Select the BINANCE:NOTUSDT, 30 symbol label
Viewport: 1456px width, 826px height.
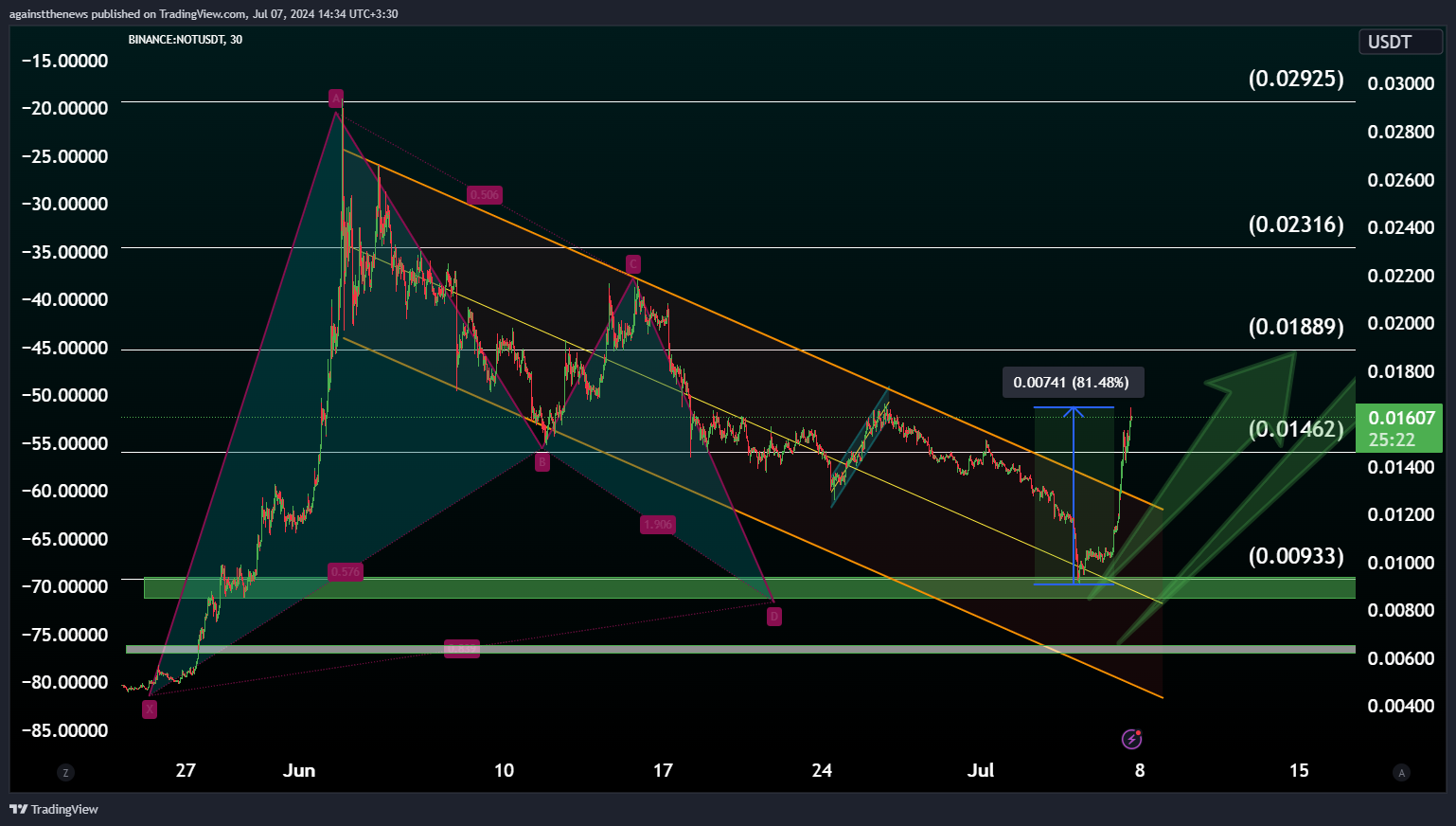186,40
